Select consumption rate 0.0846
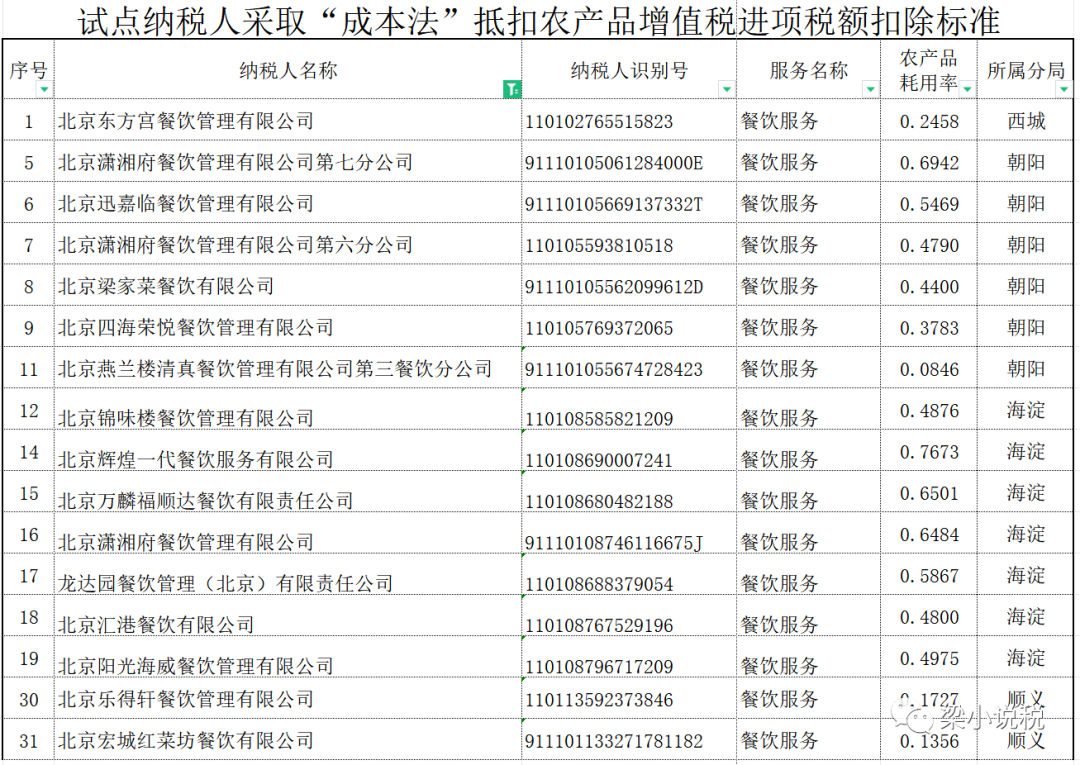The width and height of the screenshot is (1080, 765). point(928,368)
